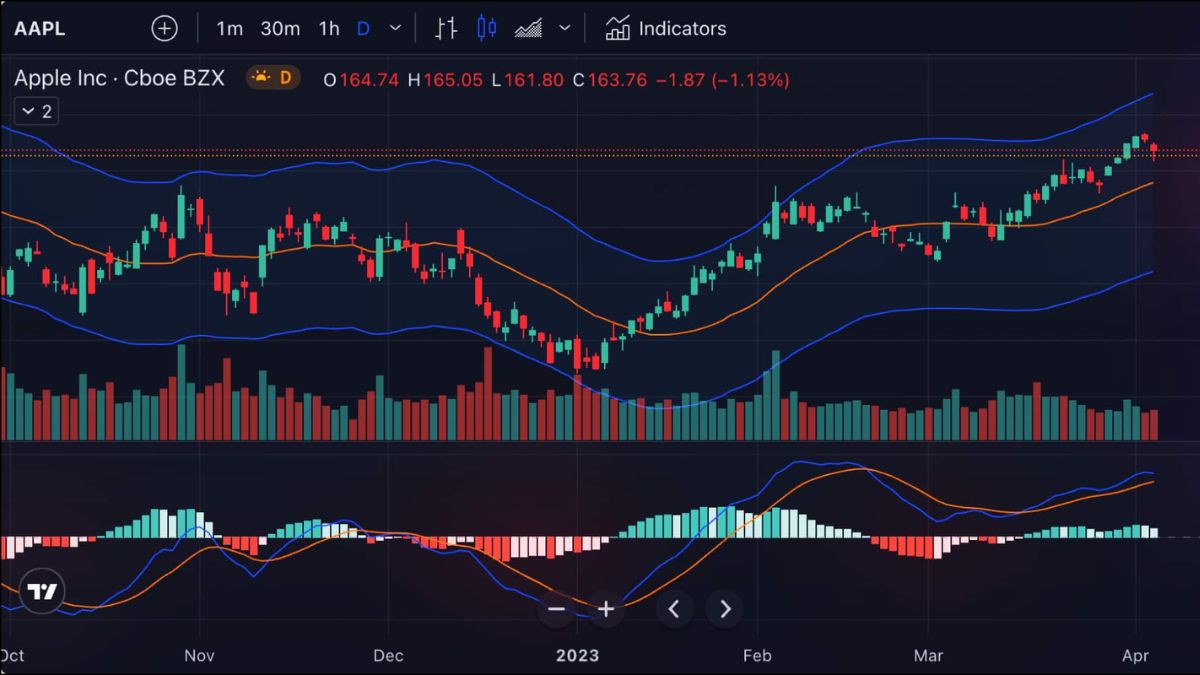Screen dimensions: 1200x675
Task: Click the AAPL symbol search field
Action: coord(40,28)
